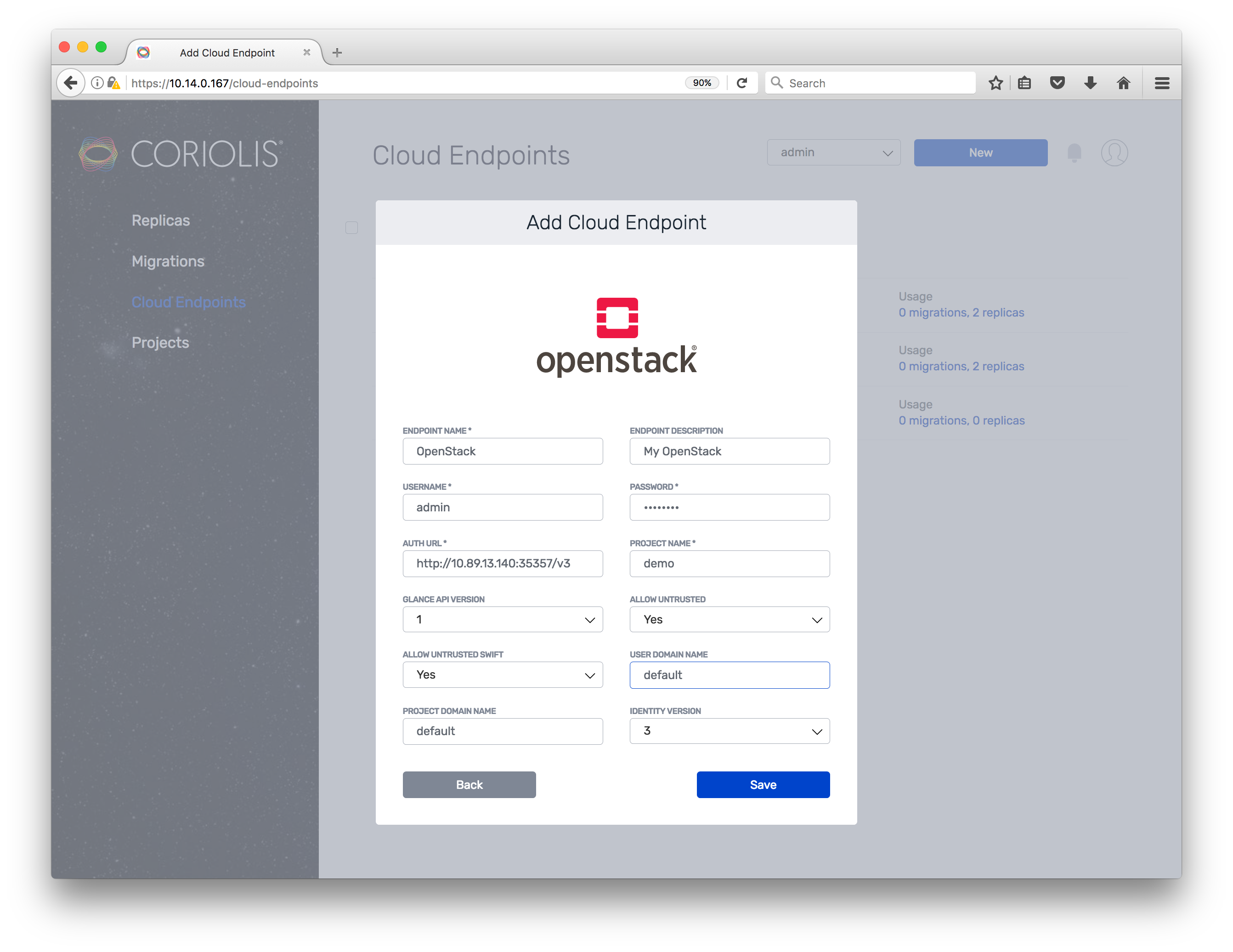Bookmark page with the star icon
This screenshot has height=952, width=1233.
click(x=995, y=83)
